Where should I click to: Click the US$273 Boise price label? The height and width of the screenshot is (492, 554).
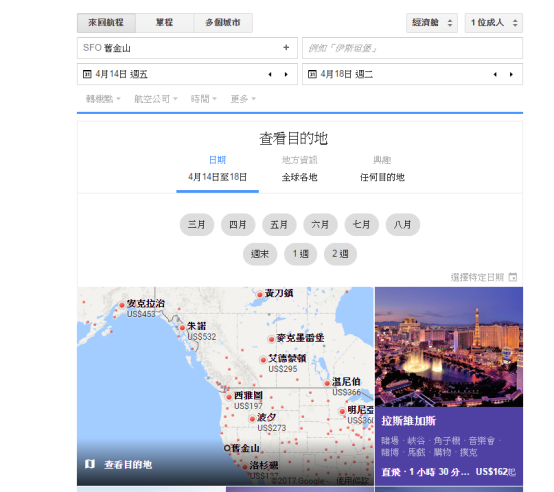tap(272, 428)
